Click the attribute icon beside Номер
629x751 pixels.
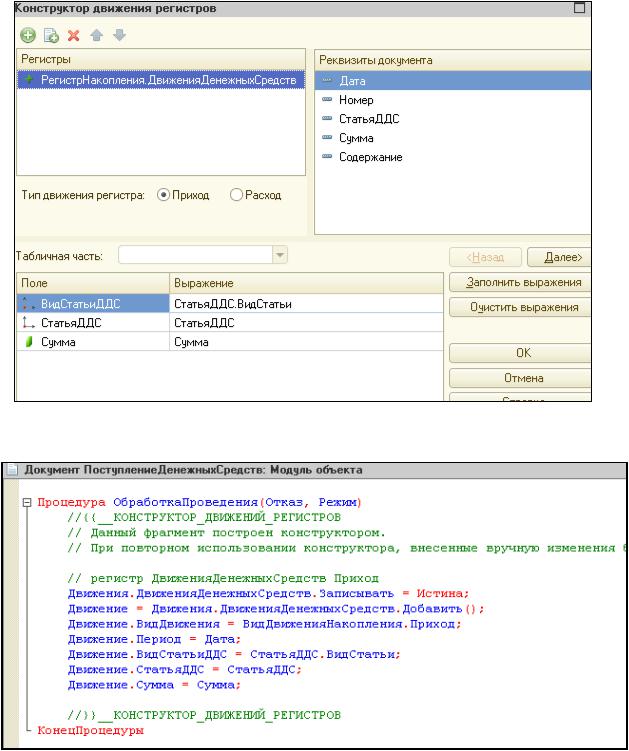pyautogui.click(x=327, y=100)
